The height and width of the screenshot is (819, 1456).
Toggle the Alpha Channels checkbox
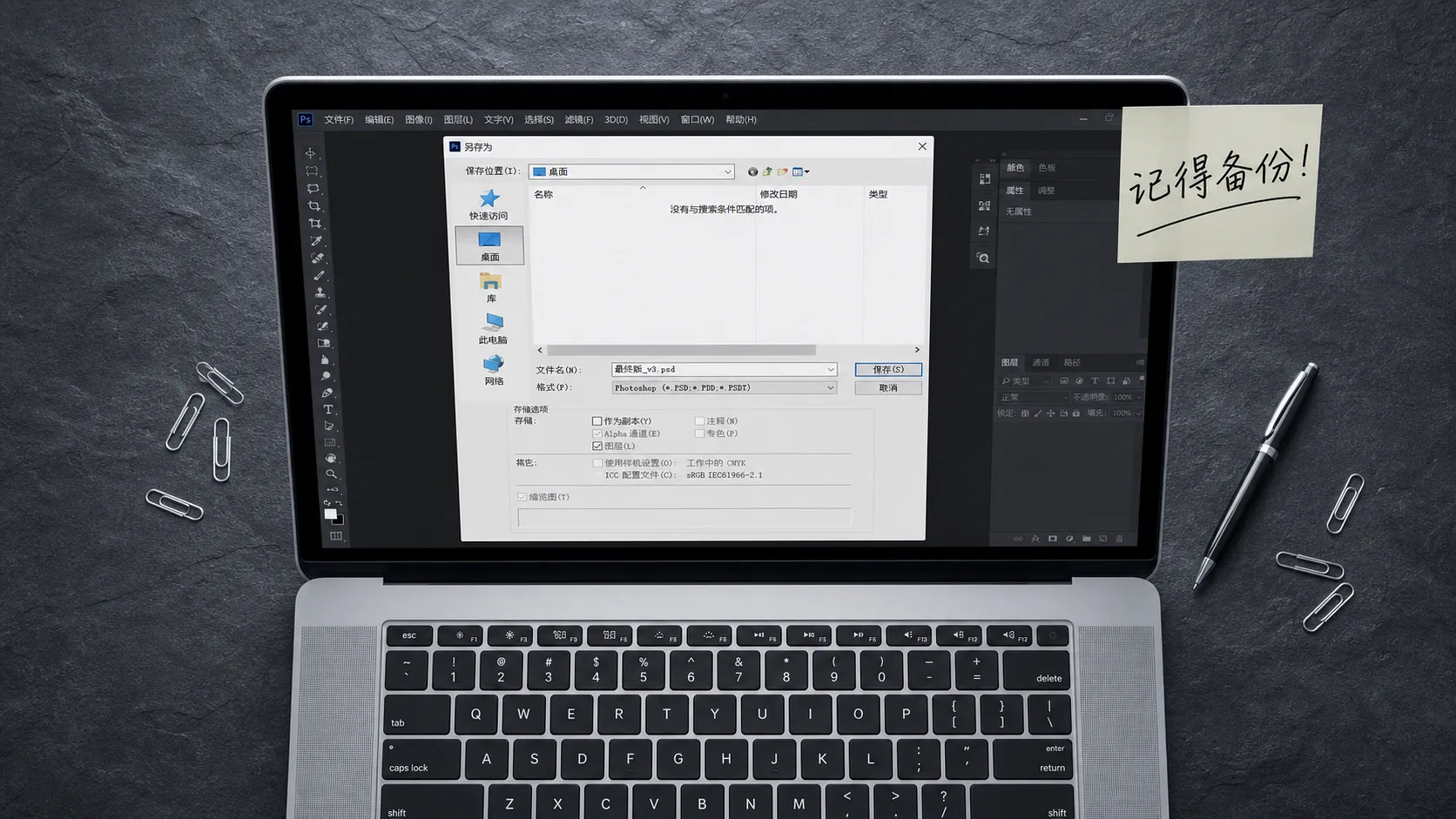point(597,433)
